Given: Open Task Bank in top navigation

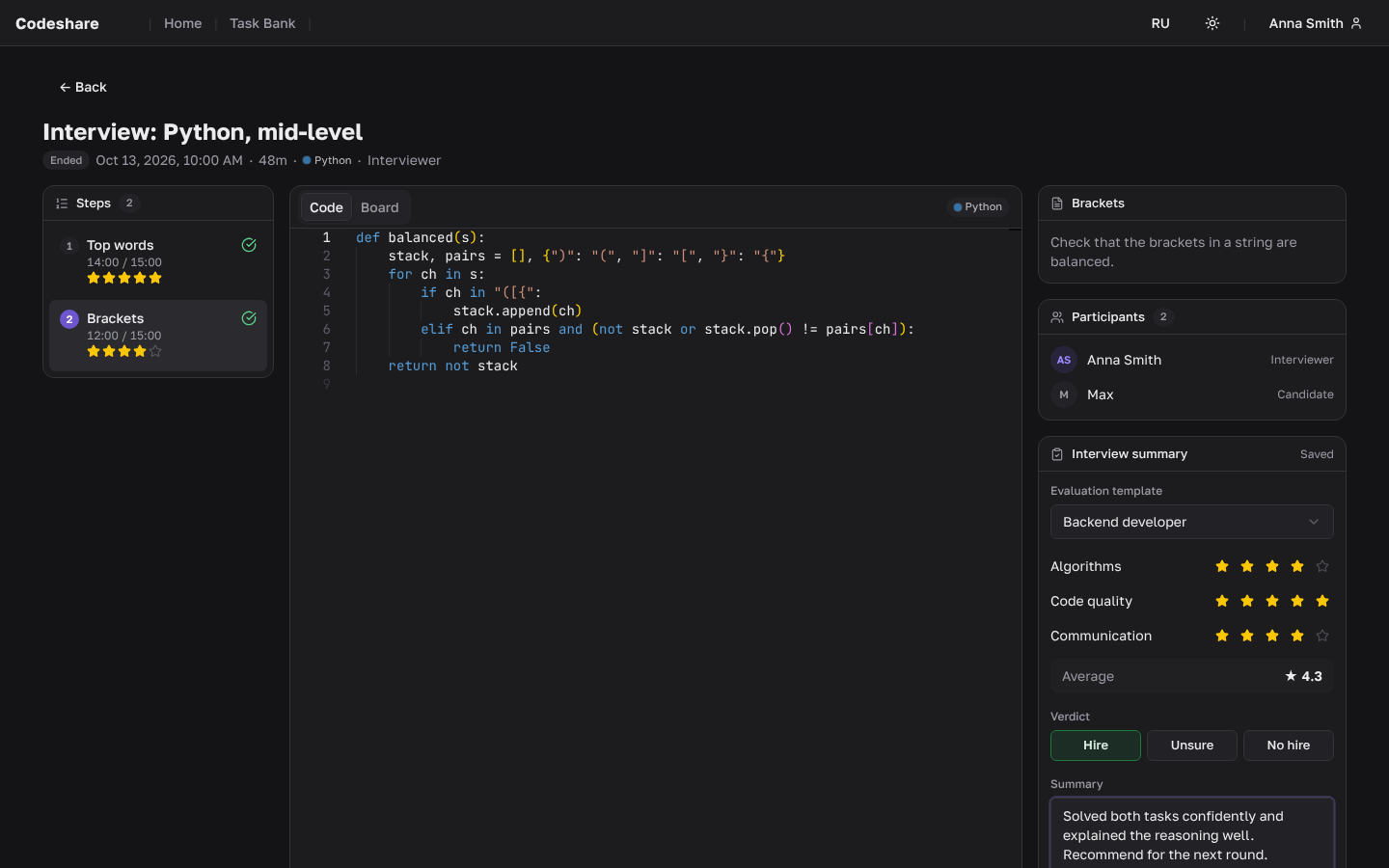Looking at the screenshot, I should pos(262,23).
